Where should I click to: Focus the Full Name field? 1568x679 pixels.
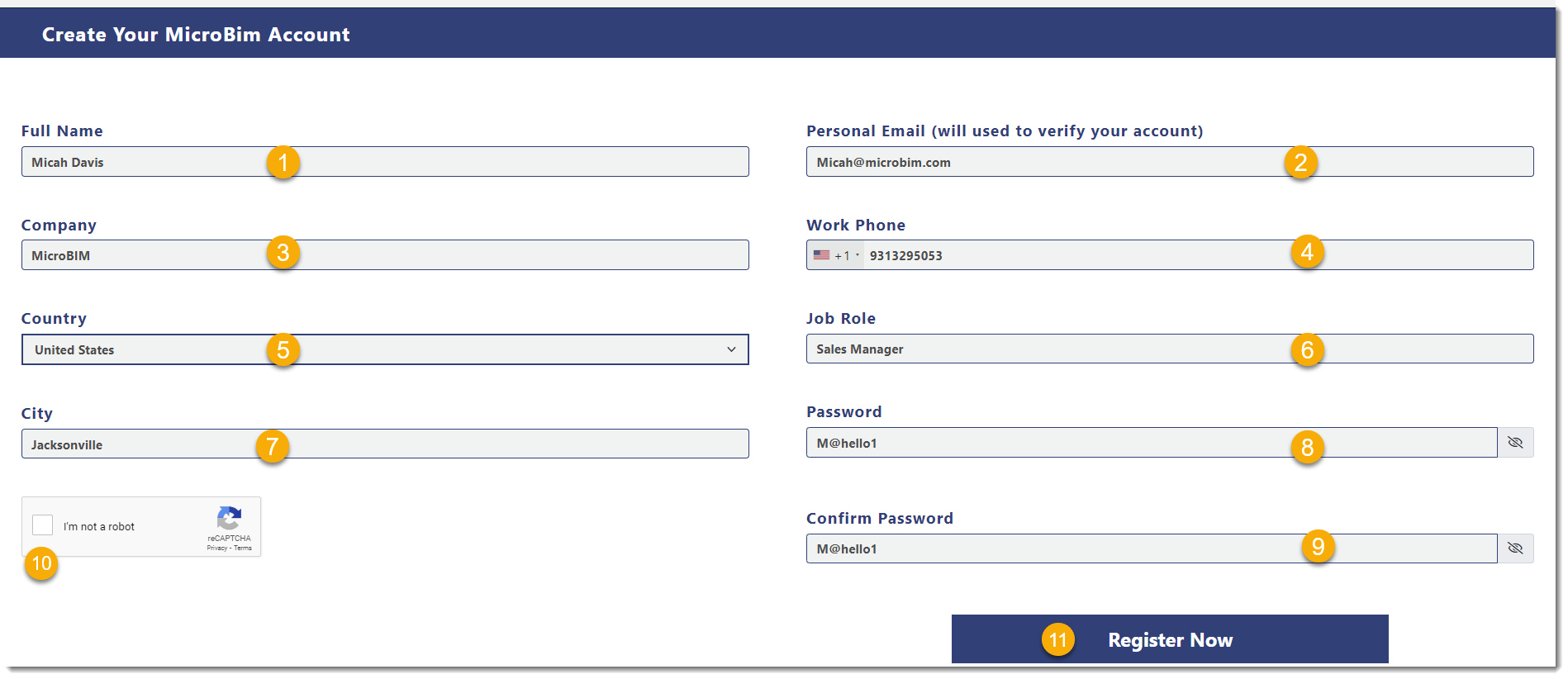click(385, 162)
